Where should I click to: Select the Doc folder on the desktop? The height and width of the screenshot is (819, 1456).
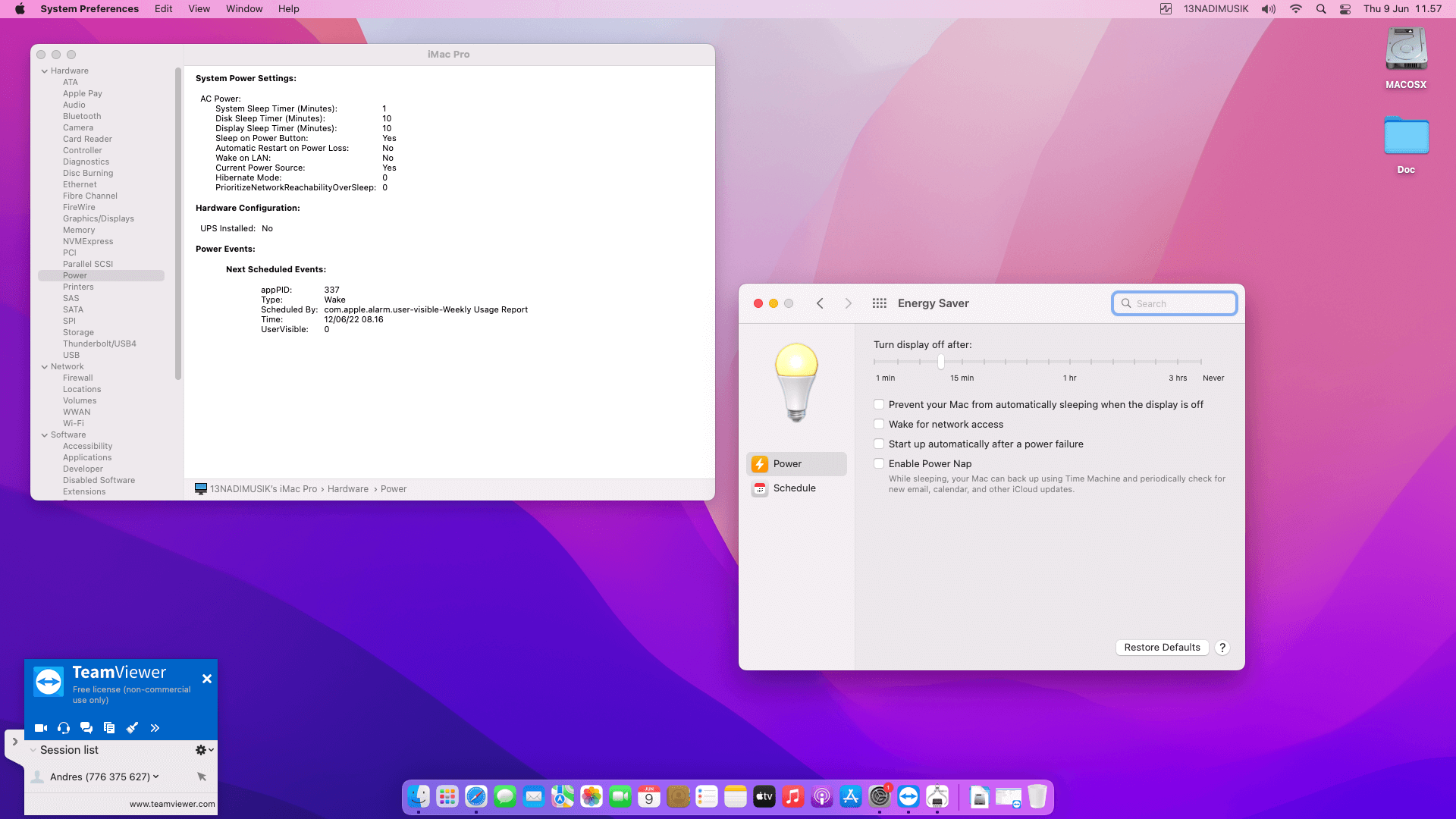[1406, 136]
